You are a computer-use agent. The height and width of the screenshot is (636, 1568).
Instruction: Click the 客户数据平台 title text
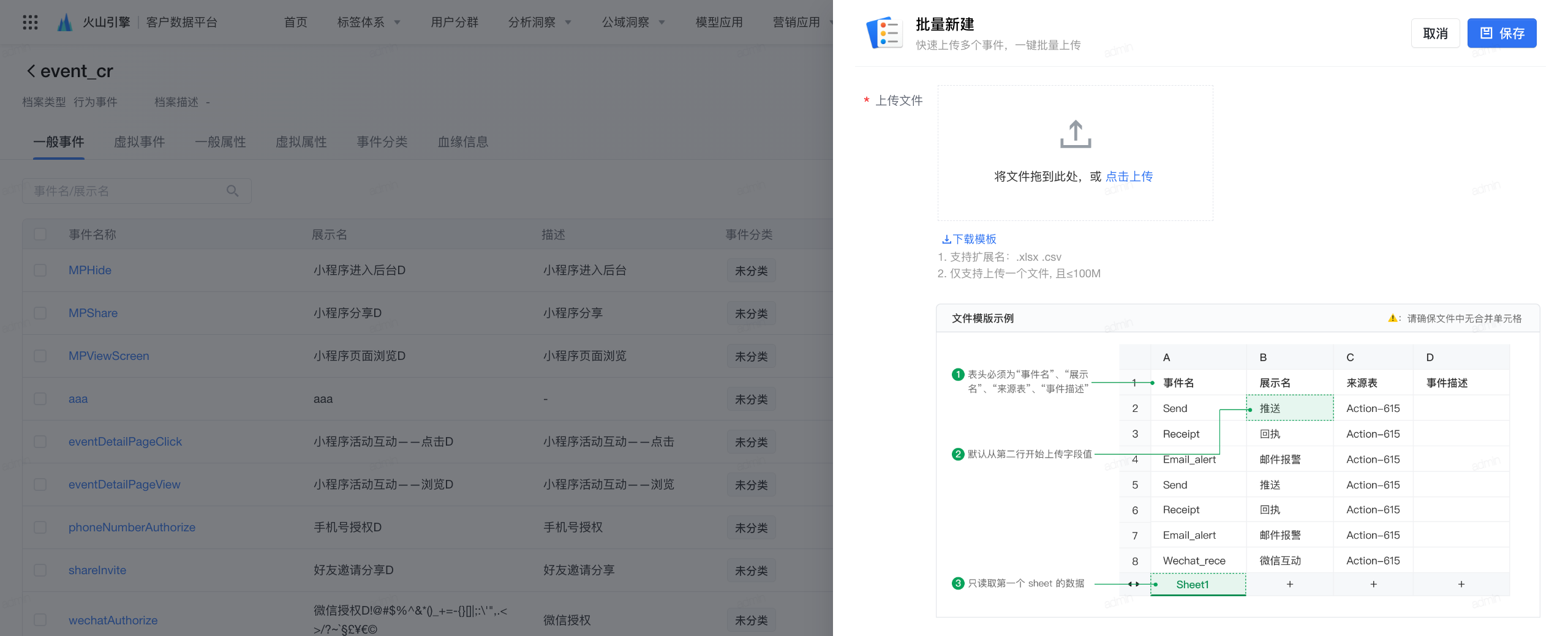182,23
